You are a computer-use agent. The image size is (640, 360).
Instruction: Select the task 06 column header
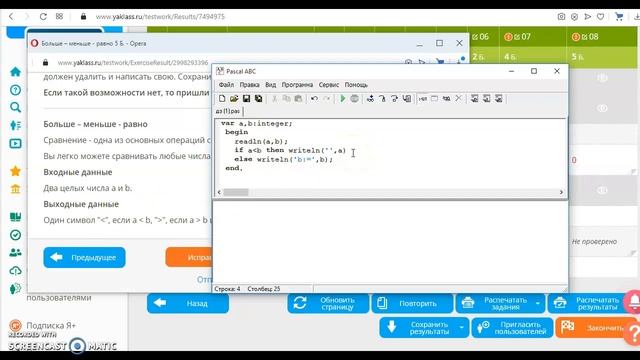tap(484, 37)
